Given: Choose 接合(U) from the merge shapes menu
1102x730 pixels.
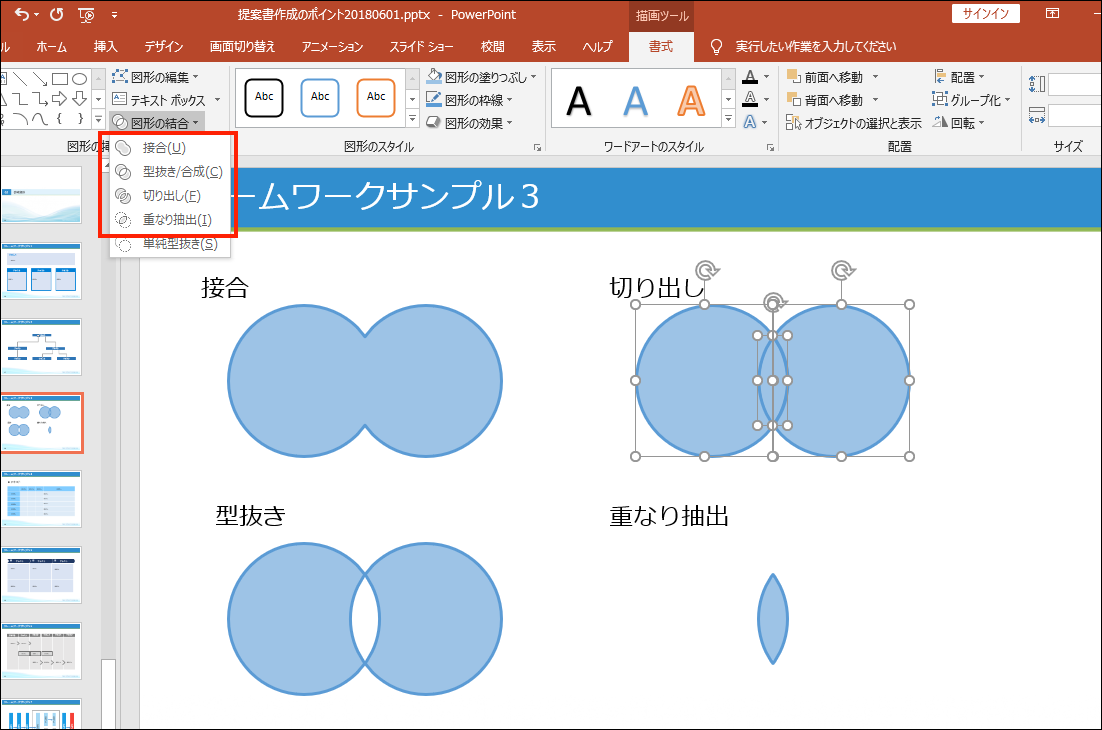Looking at the screenshot, I should (164, 148).
